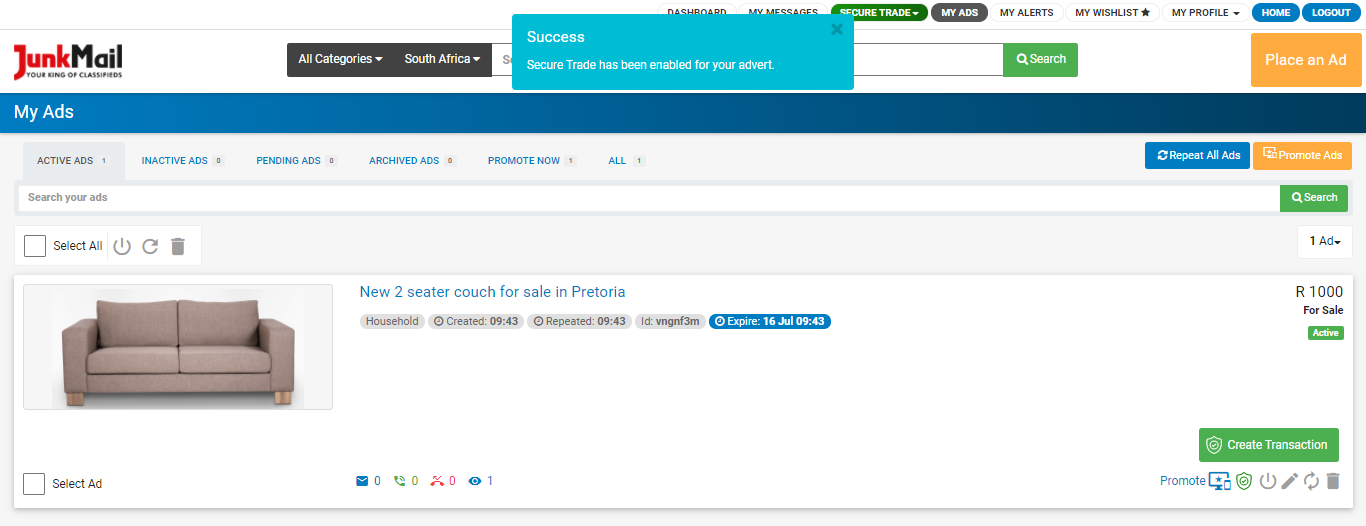Click the bulk delete trash icon beside Select All
Image resolution: width=1366 pixels, height=526 pixels.
click(x=178, y=246)
